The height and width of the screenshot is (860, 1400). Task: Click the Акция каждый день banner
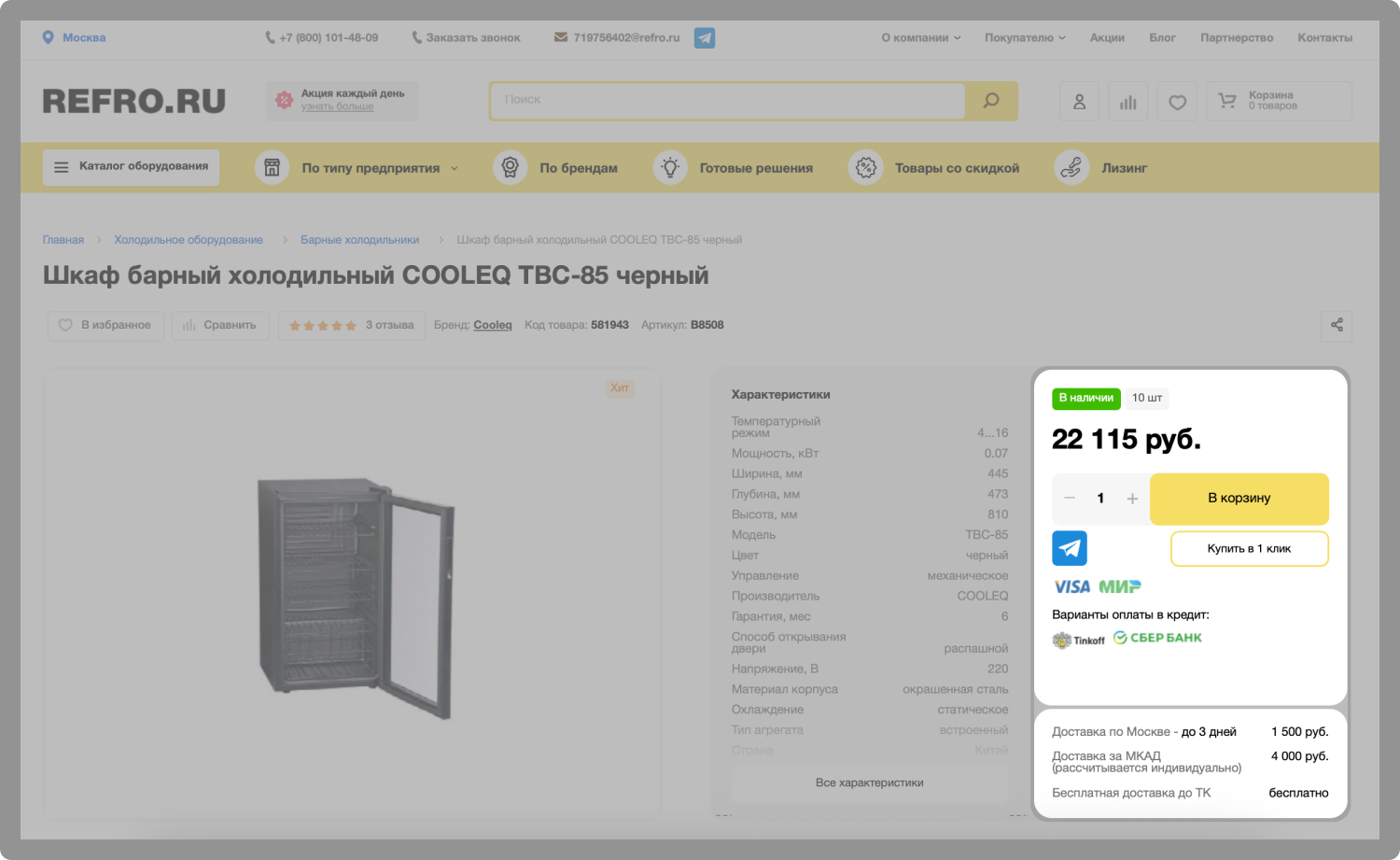(342, 100)
